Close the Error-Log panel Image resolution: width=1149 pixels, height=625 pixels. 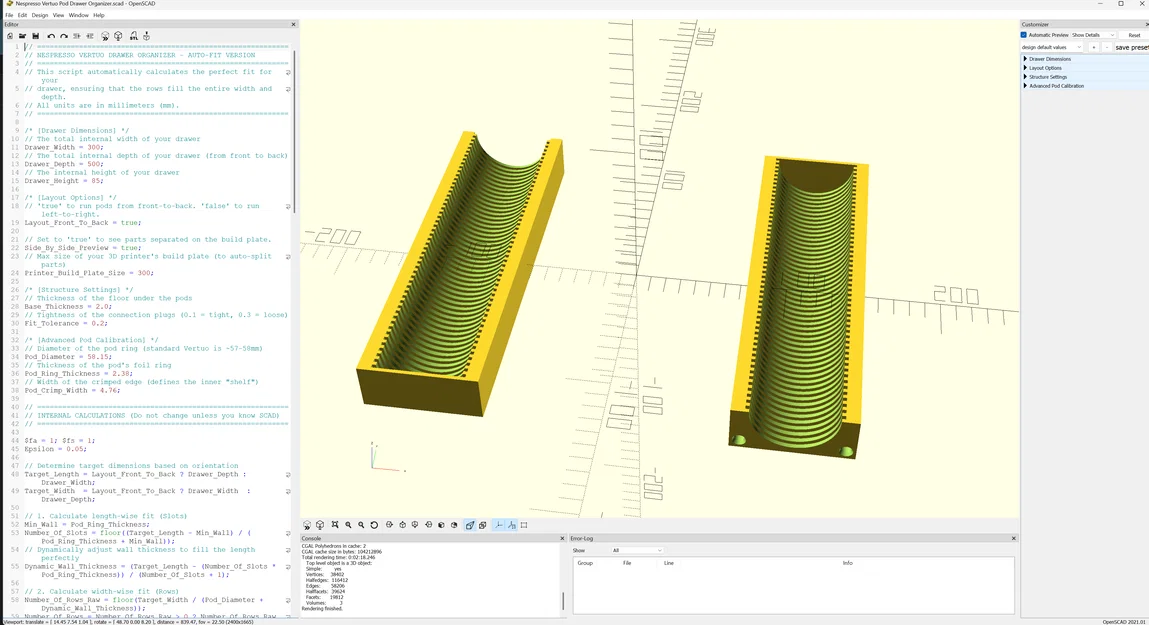tap(1013, 539)
